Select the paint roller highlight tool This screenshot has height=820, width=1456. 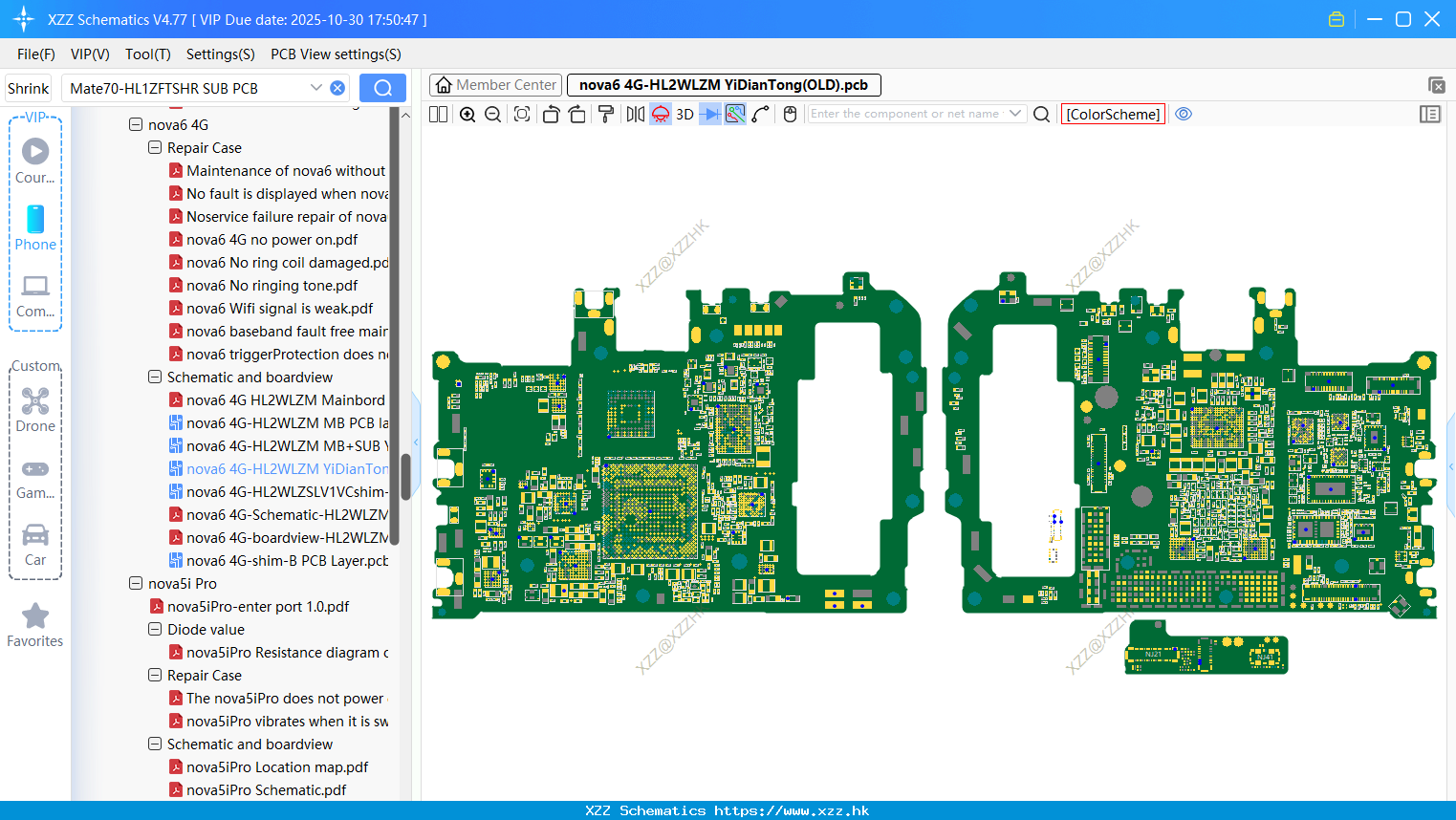(606, 114)
